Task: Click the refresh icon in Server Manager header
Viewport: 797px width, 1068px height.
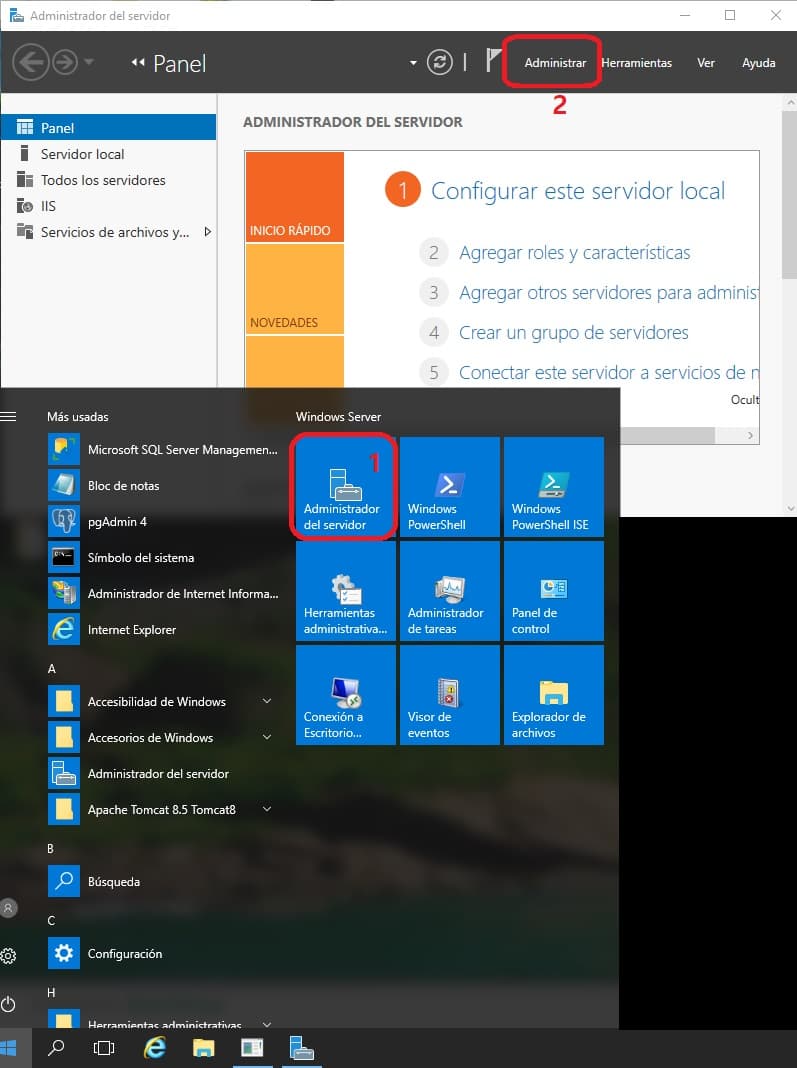Action: pyautogui.click(x=439, y=63)
